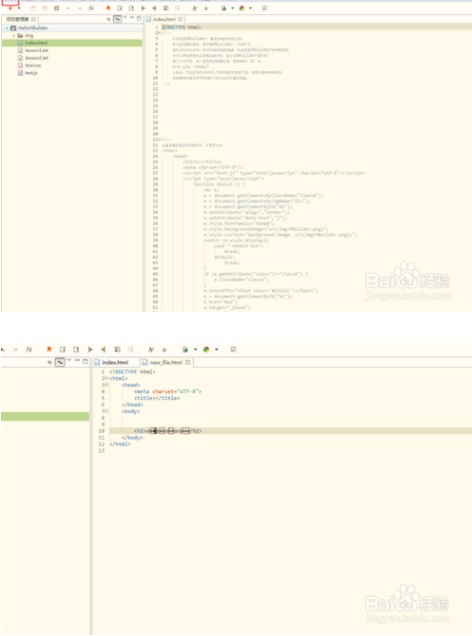Open dropdown arrow beside Chrome icon in lower toolbar
This screenshot has height=636, width=472.
point(217,349)
